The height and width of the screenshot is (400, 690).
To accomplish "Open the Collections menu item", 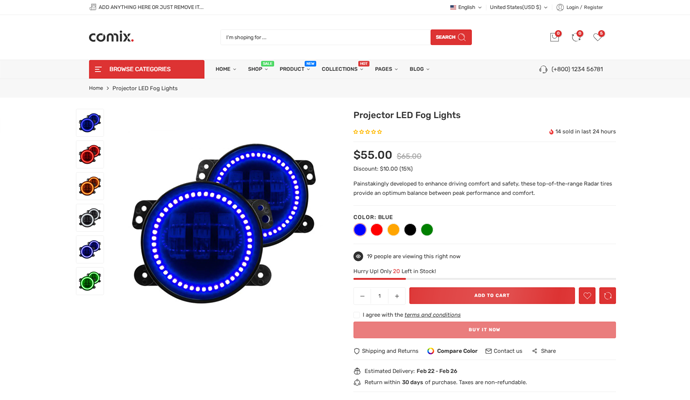I will tap(343, 69).
